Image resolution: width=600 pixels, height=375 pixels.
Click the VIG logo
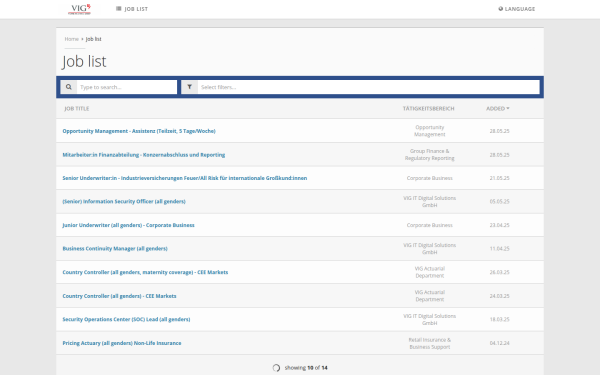79,9
